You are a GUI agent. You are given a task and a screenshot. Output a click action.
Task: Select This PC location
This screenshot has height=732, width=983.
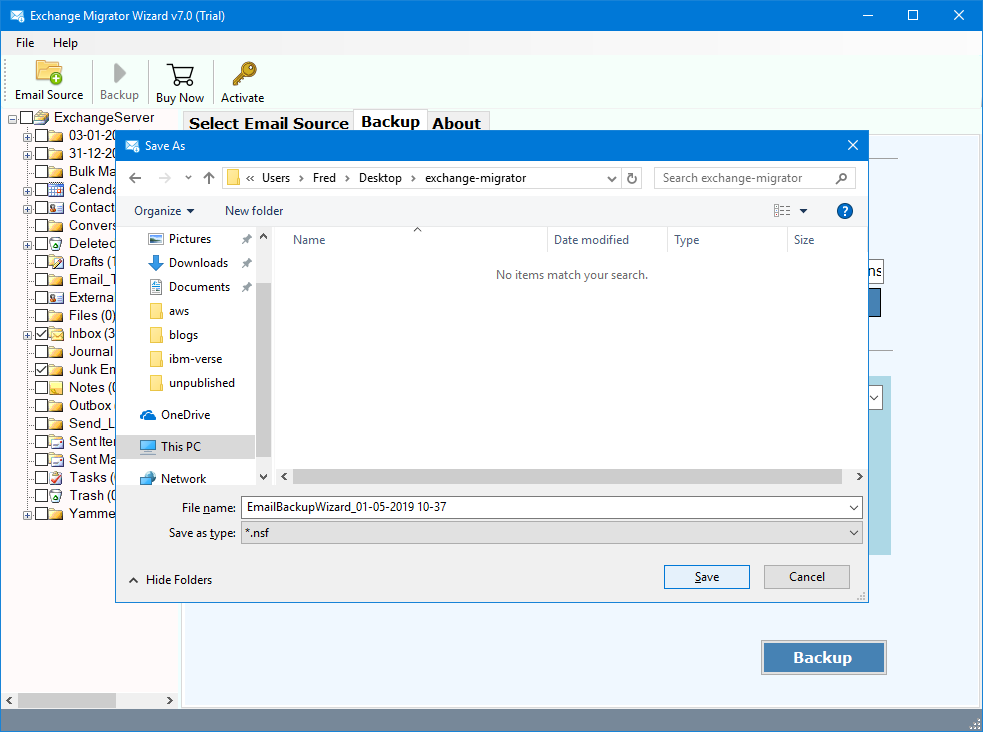point(181,446)
